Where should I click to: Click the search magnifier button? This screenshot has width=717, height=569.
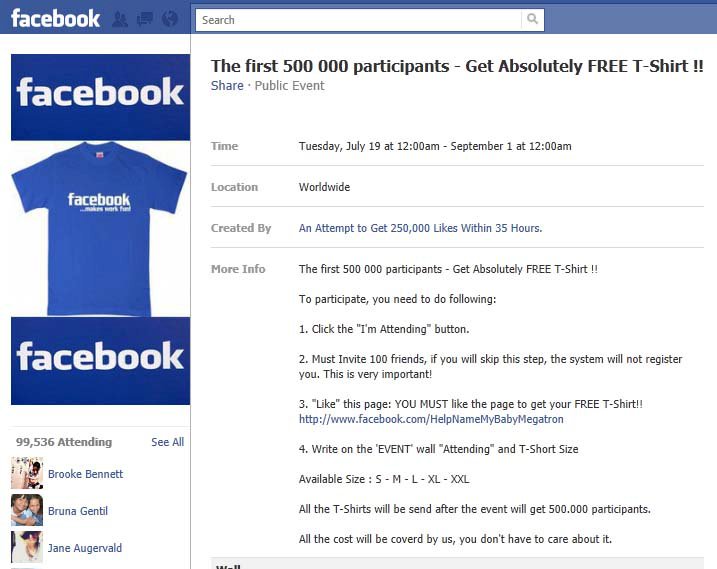pyautogui.click(x=533, y=19)
